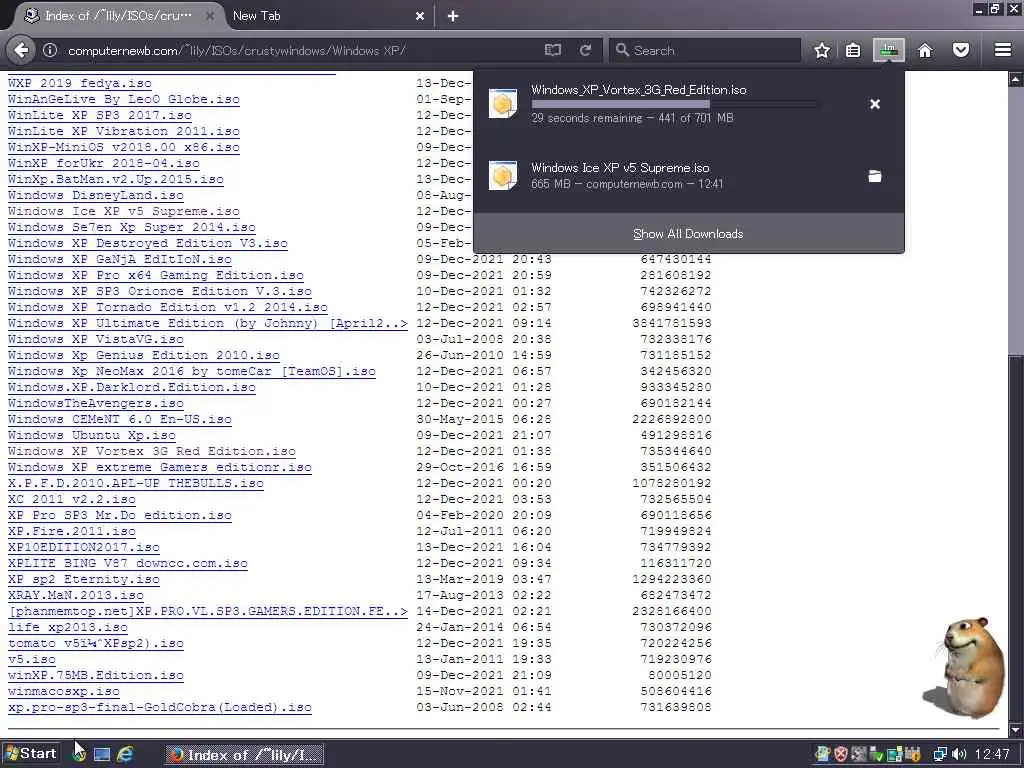
Task: Click the page scrollbar up arrow
Action: 1016,80
